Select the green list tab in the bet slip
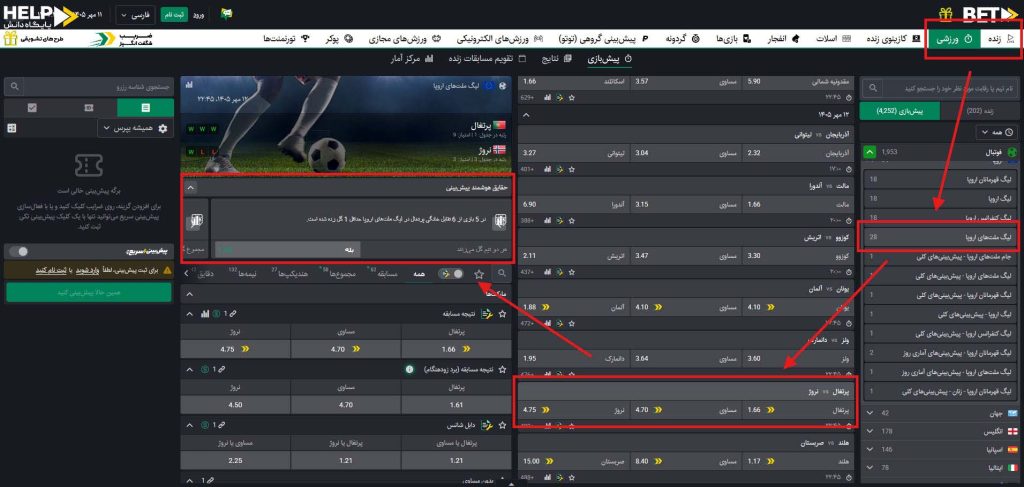Screen dimensions: 1024x487 pyautogui.click(x=146, y=108)
